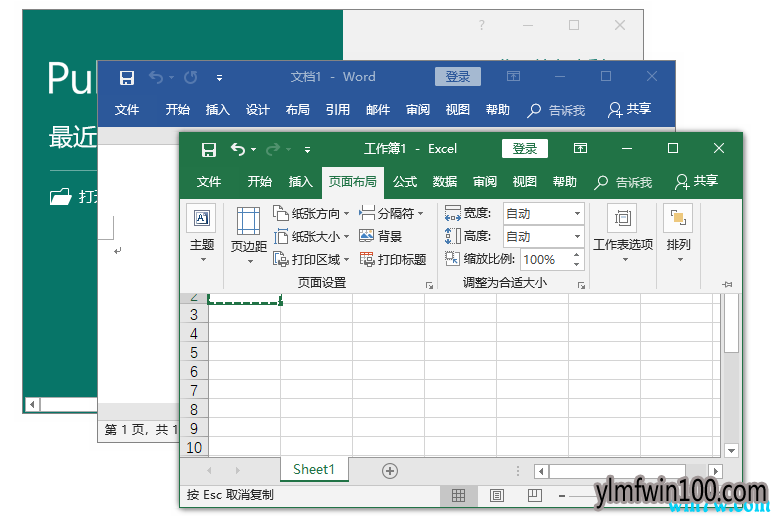
Task: Select row 5 header in Excel
Action: (x=194, y=353)
